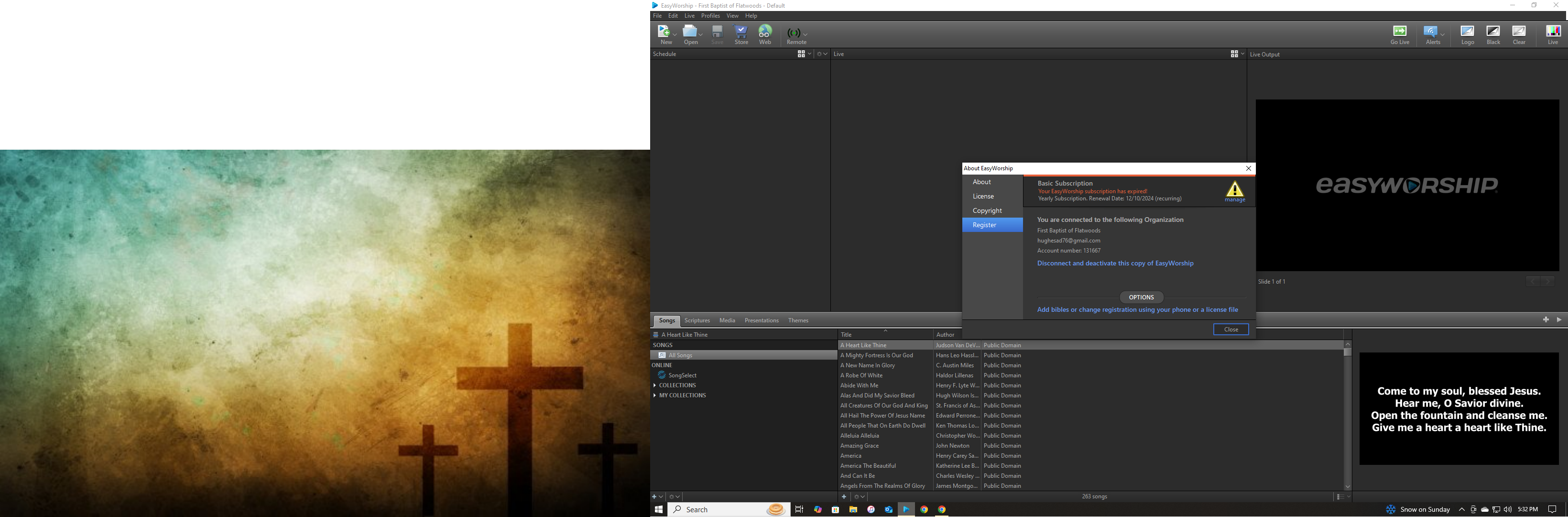Click the New schedule toolbar icon
This screenshot has height=517, width=1568.
664,33
